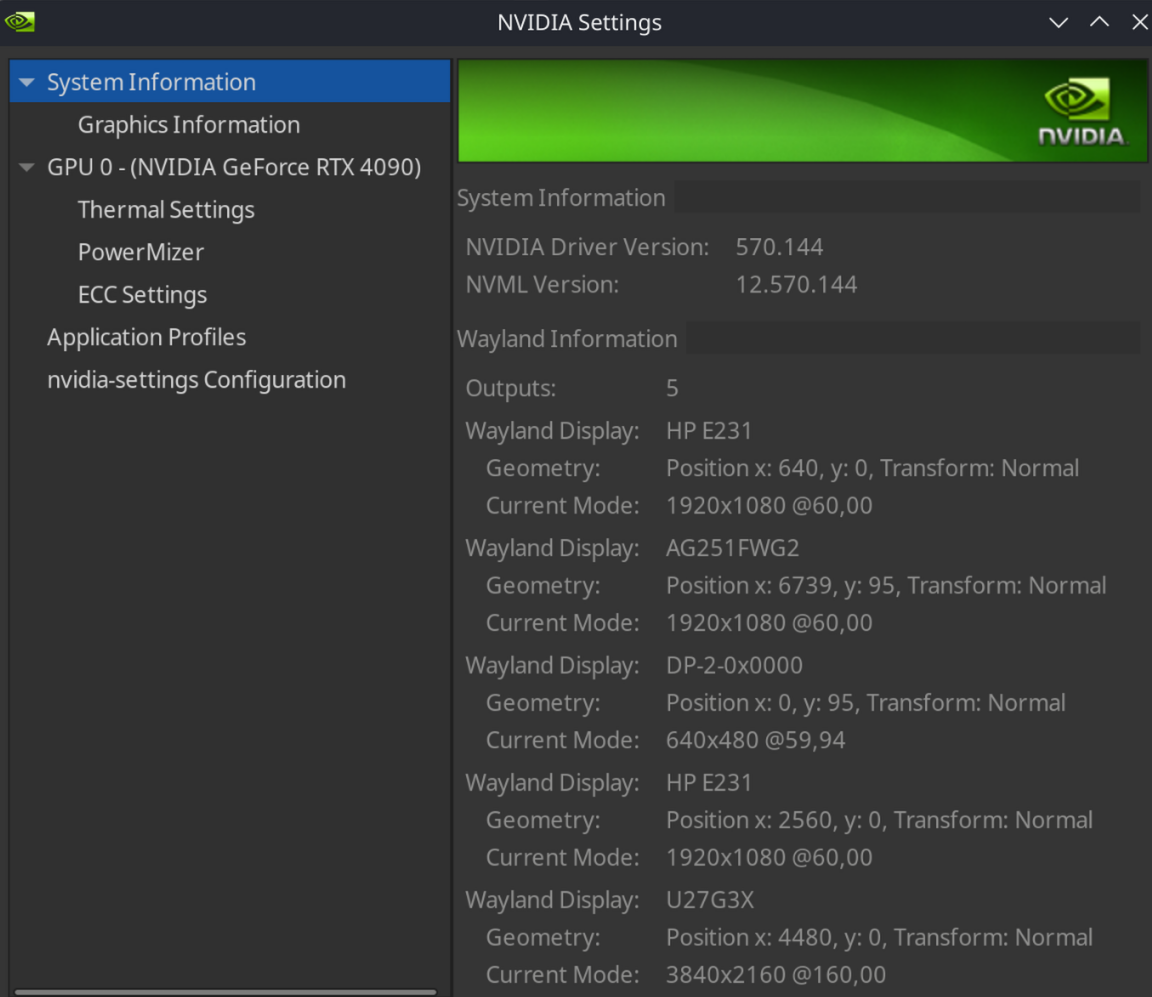Open Thermal Settings
Image resolution: width=1152 pixels, height=997 pixels.
pos(166,210)
